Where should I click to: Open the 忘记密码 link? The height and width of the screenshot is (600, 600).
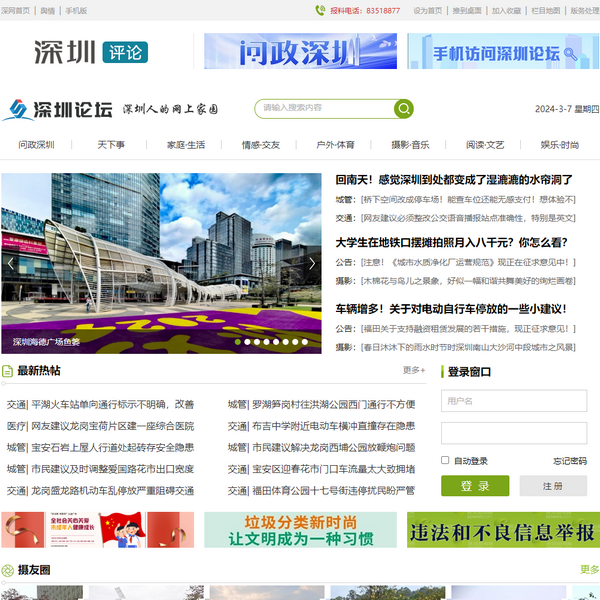click(569, 461)
